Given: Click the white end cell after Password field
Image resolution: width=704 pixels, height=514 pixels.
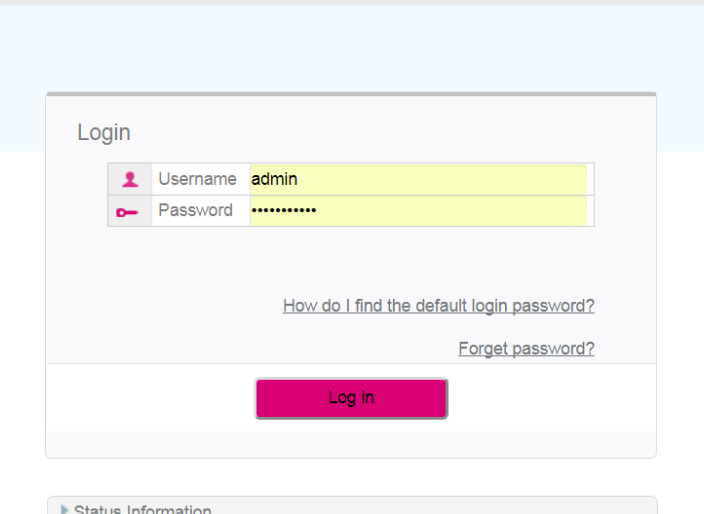Looking at the screenshot, I should click(x=590, y=211).
